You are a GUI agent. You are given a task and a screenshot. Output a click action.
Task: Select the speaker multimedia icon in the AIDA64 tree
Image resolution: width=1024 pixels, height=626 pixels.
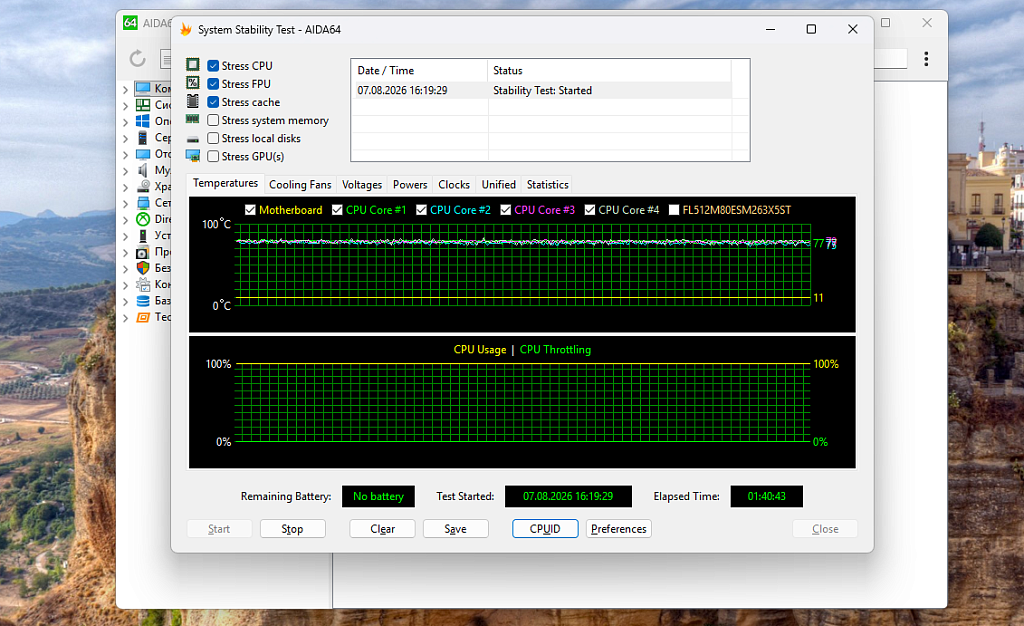click(142, 170)
